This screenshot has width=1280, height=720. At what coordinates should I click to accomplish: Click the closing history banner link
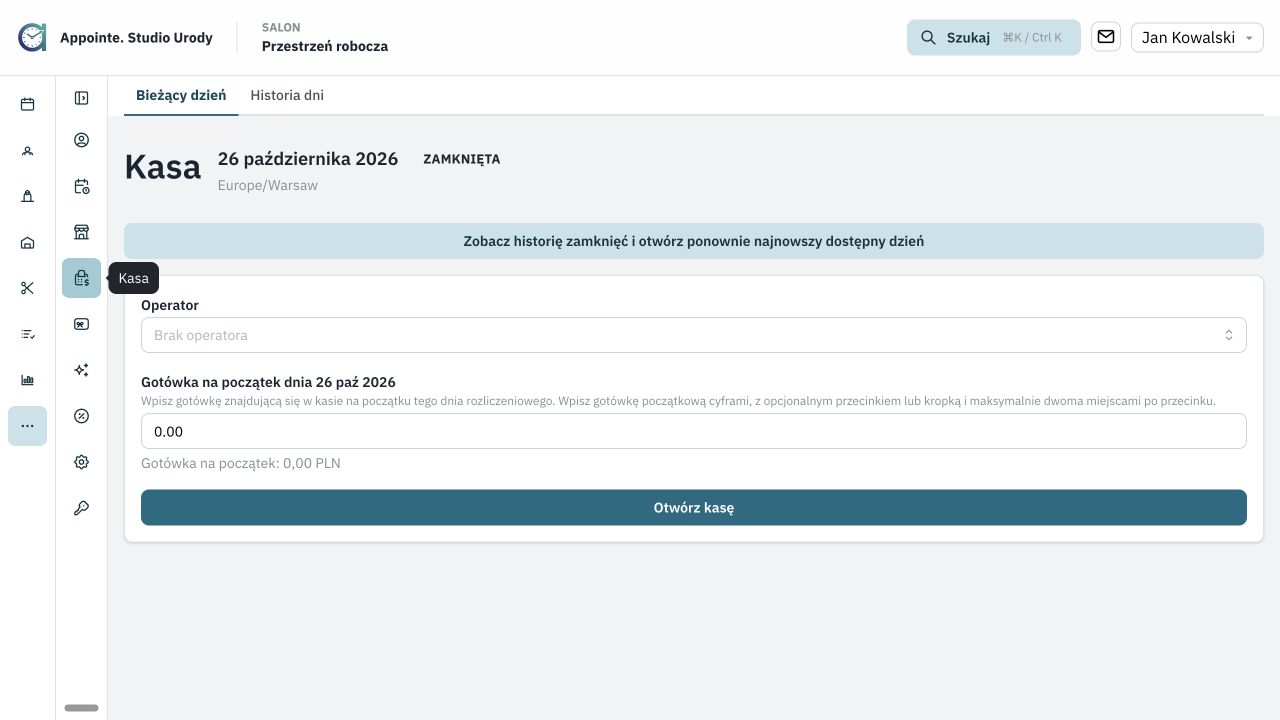pyautogui.click(x=694, y=241)
